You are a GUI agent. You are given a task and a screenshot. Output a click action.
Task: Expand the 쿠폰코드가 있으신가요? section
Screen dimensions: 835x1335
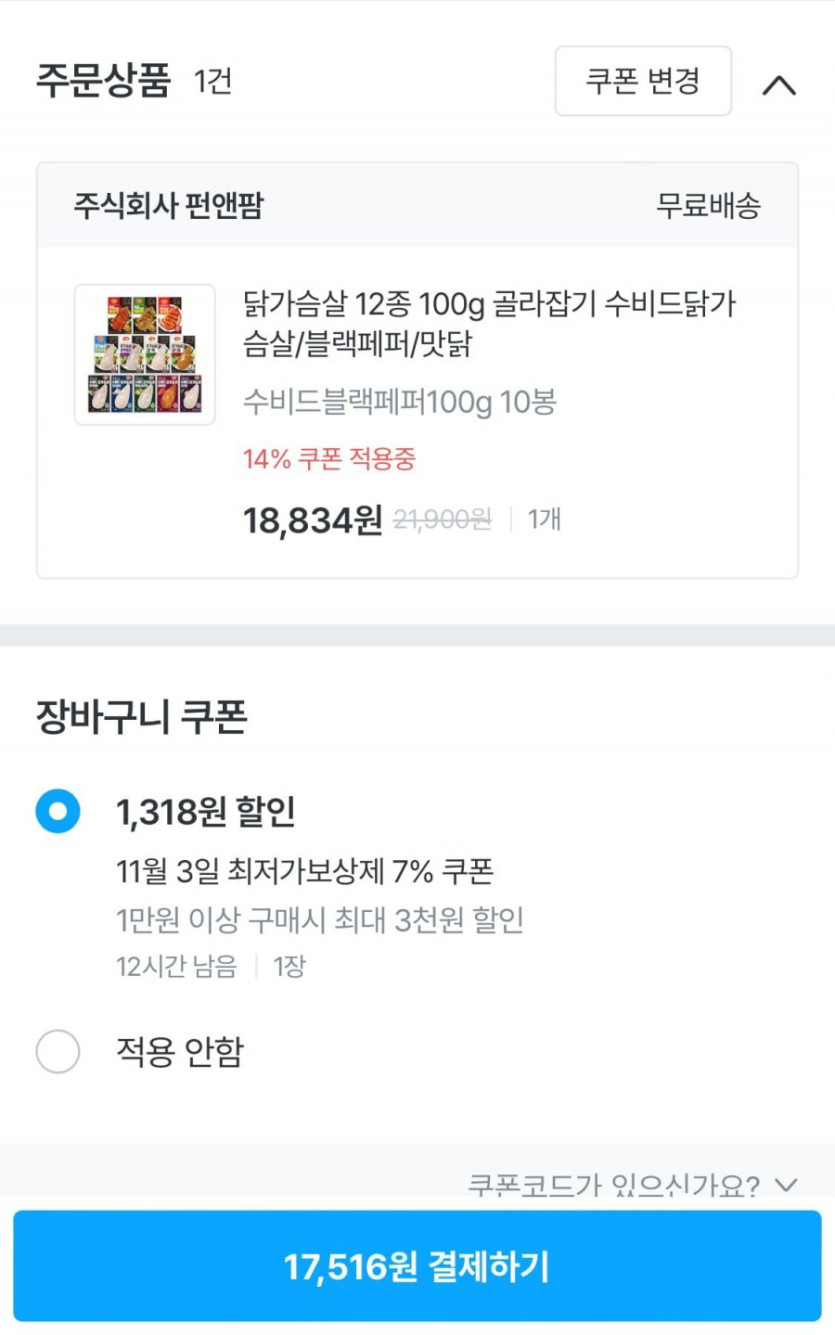613,1186
